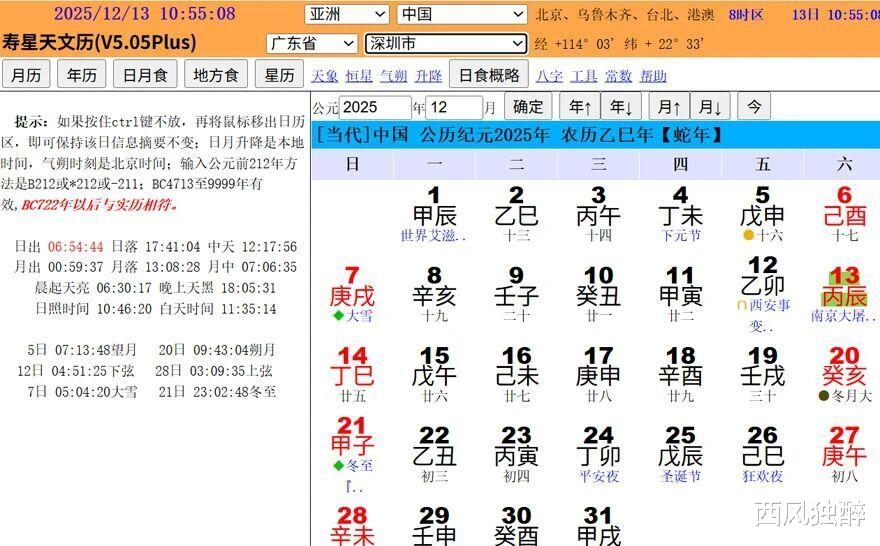The image size is (880, 546).
Task: Select December 2 乙巳 in calendar
Action: pos(516,213)
